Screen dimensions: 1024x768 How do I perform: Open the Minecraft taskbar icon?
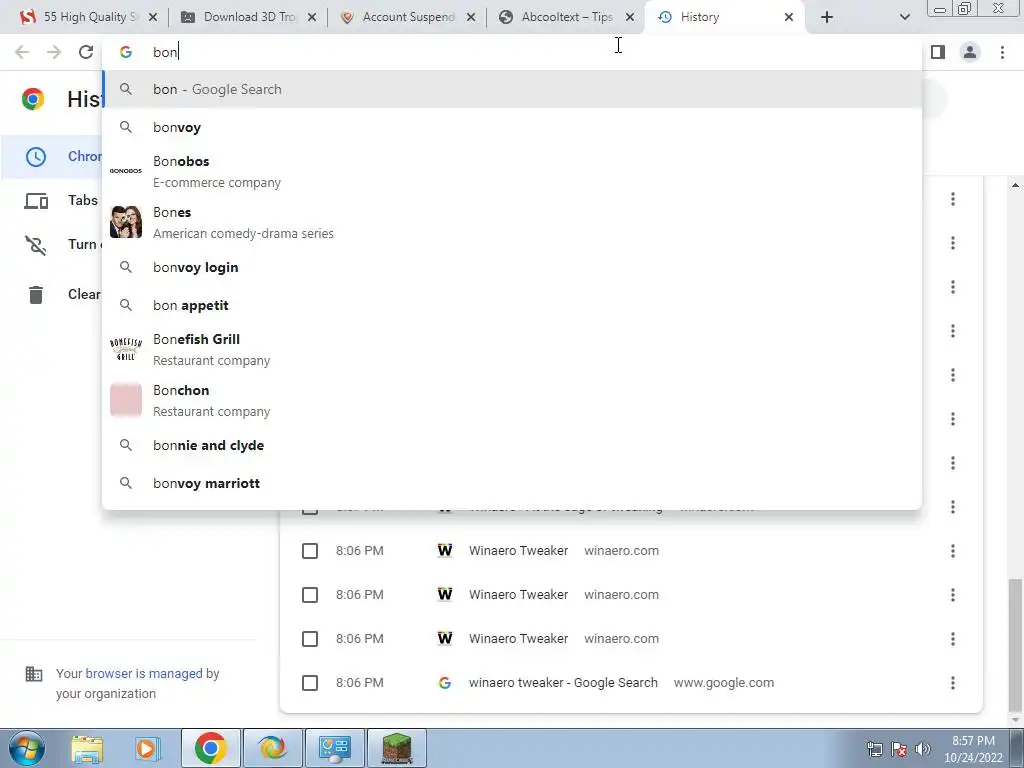(x=397, y=748)
